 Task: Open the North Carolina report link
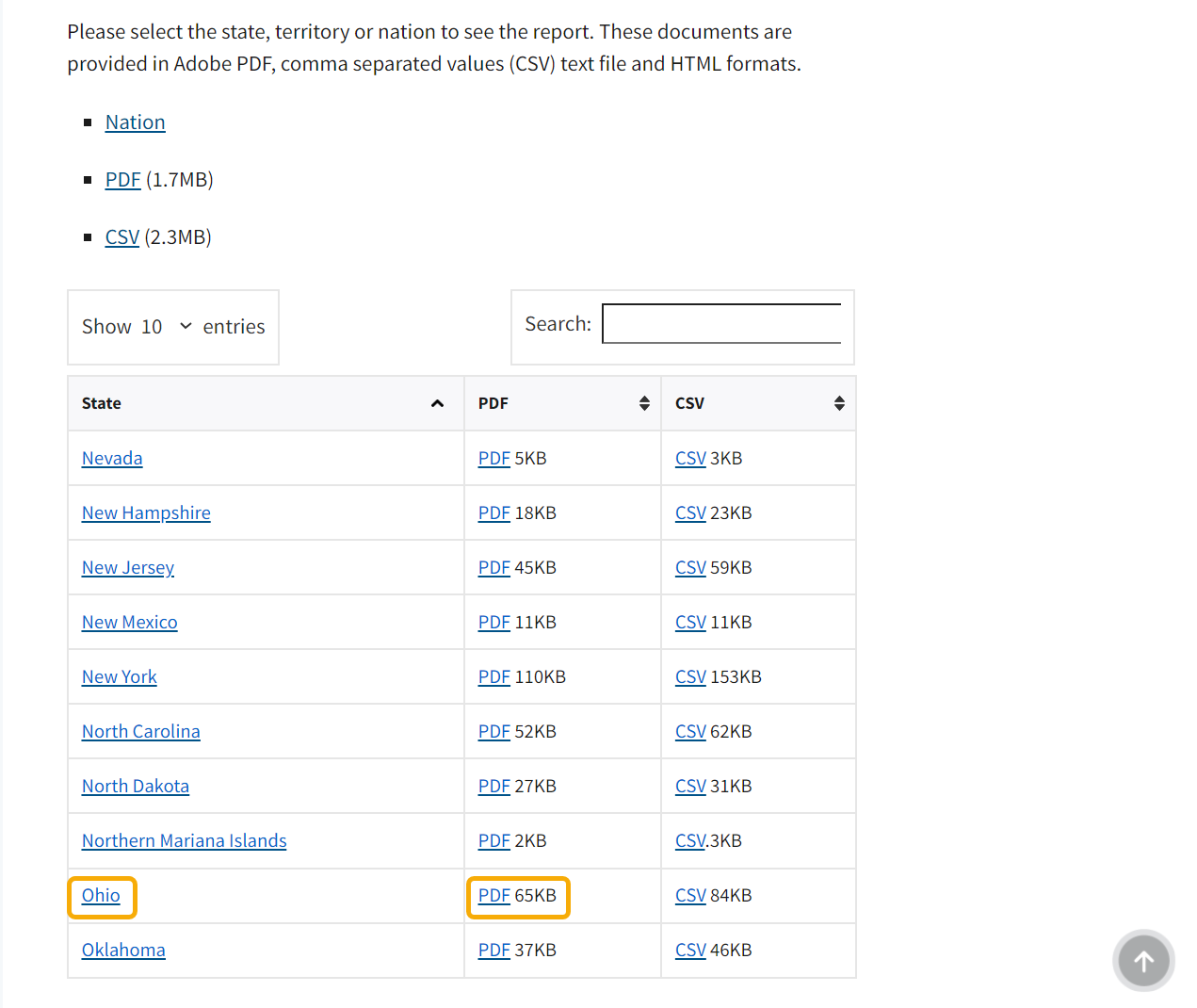click(x=140, y=732)
